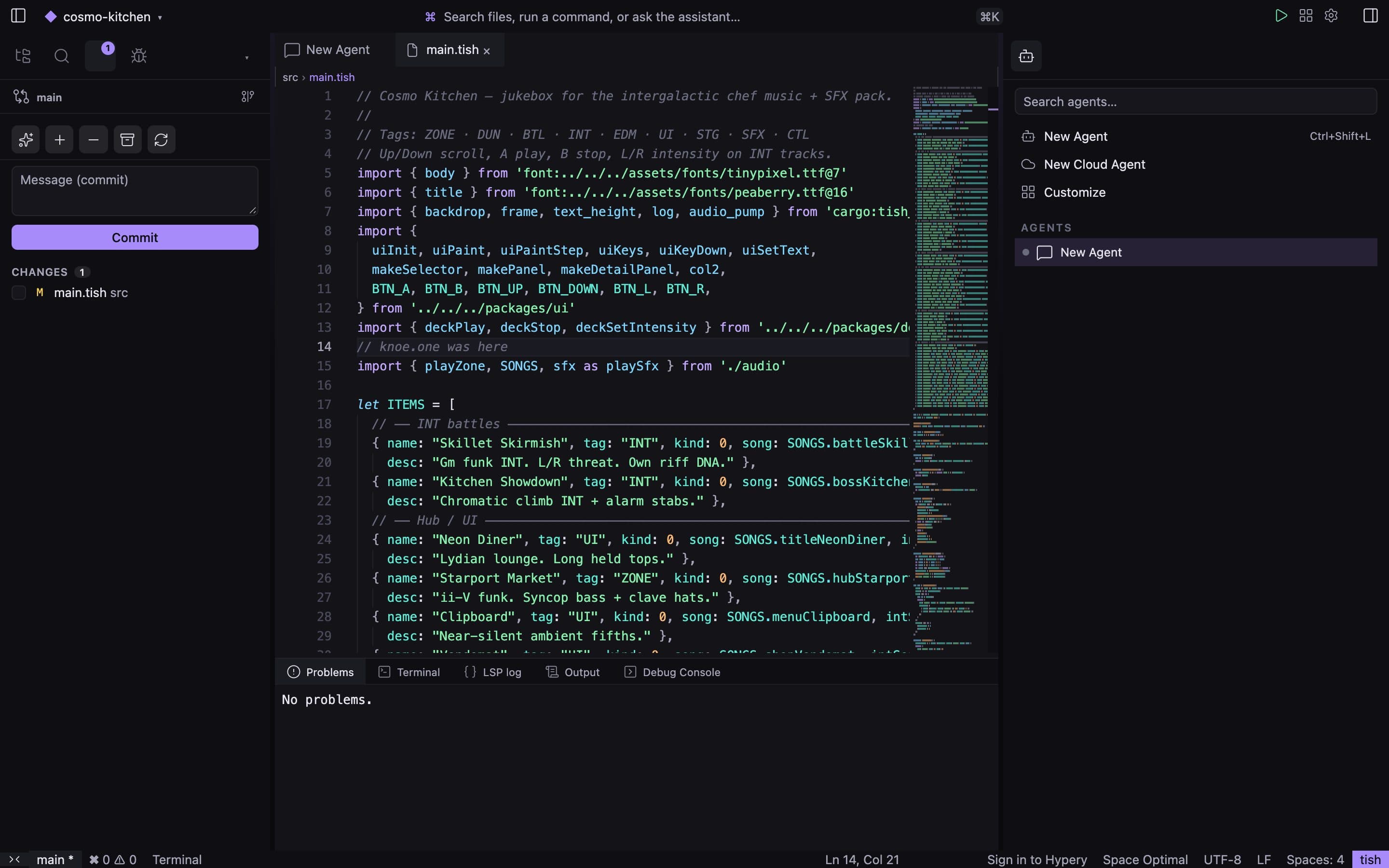Click the branch swap icon before main
Screen dimensions: 1389x868
pos(21,96)
